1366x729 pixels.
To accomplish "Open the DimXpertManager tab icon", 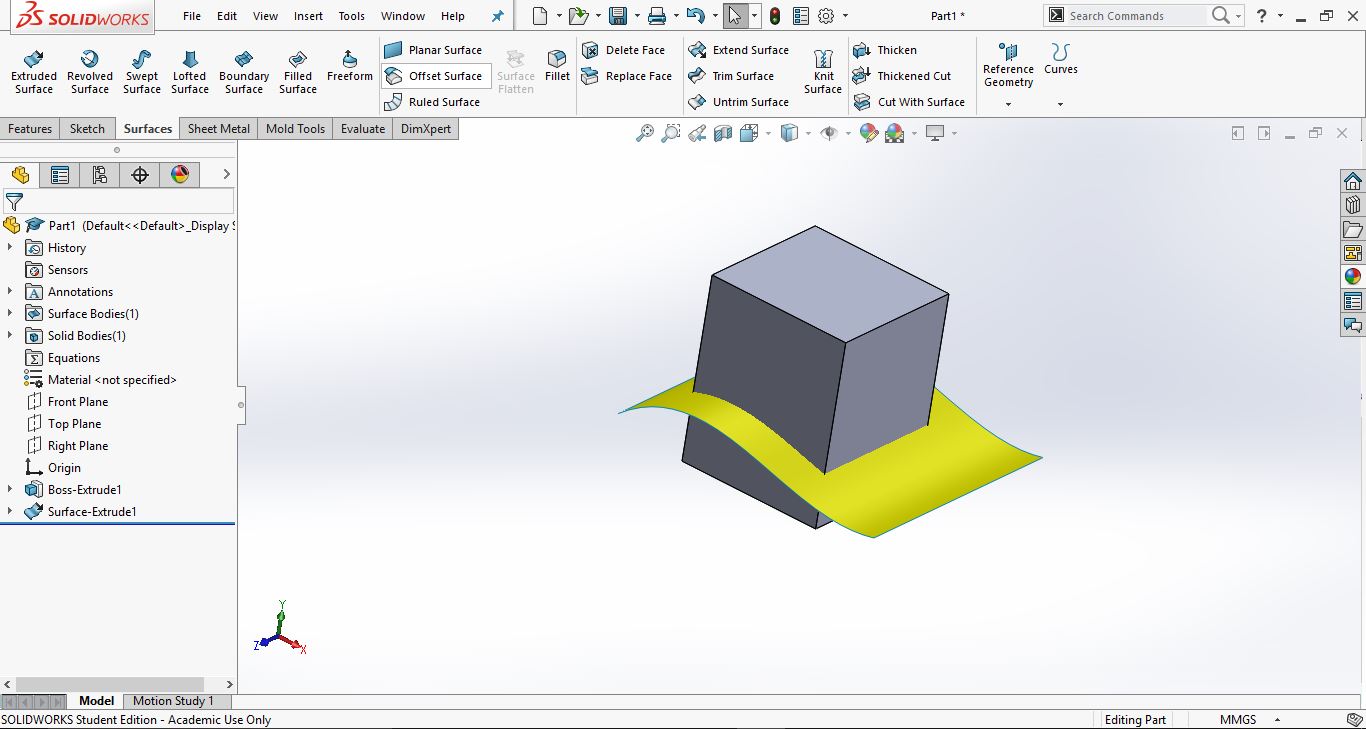I will pos(140,175).
